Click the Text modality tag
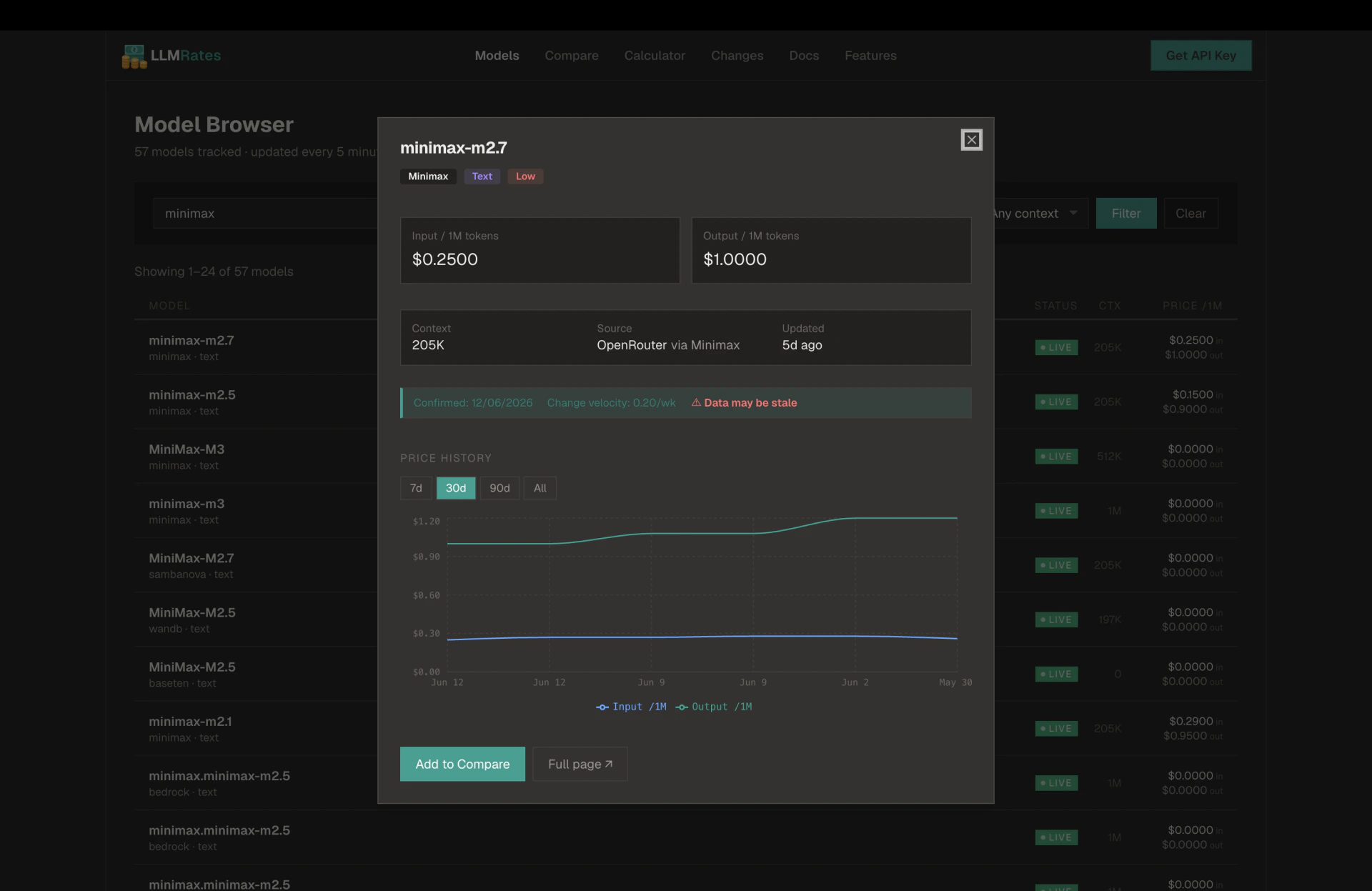 [x=482, y=176]
